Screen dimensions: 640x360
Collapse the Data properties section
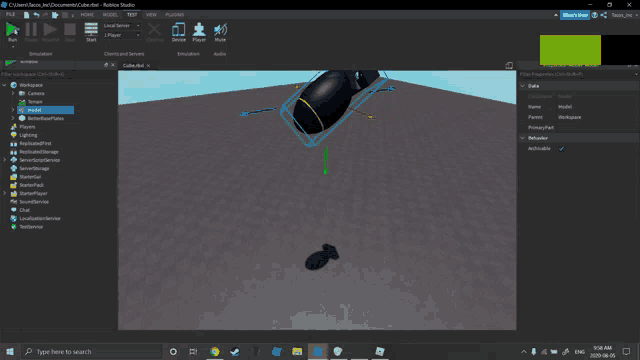click(522, 86)
